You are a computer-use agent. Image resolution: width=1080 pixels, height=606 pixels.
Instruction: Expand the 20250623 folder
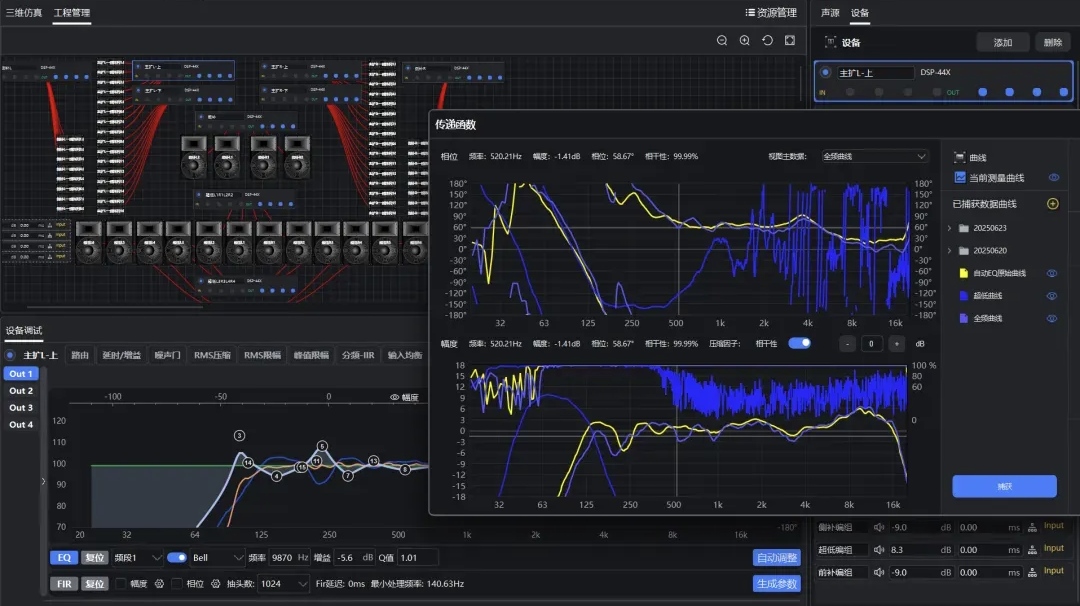(950, 228)
